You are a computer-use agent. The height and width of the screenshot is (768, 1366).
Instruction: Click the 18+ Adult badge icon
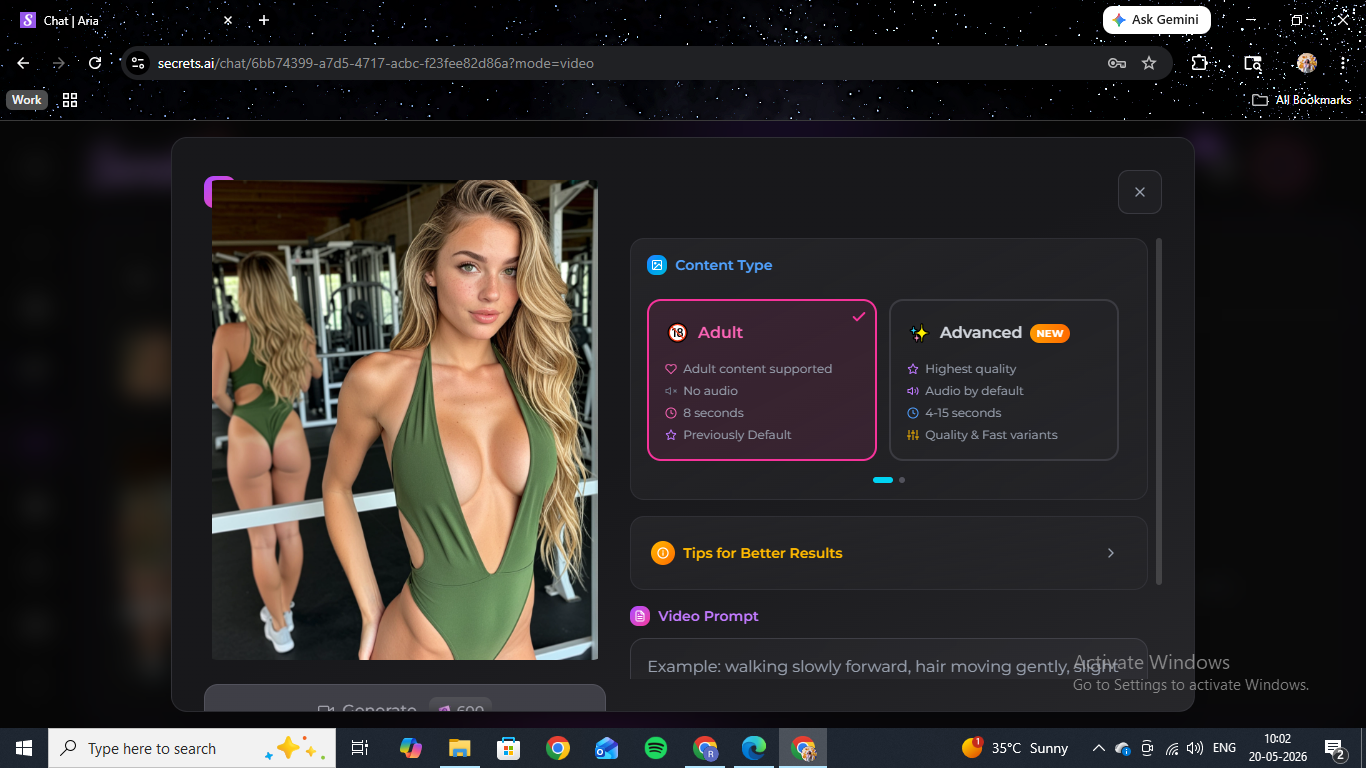[x=677, y=333]
